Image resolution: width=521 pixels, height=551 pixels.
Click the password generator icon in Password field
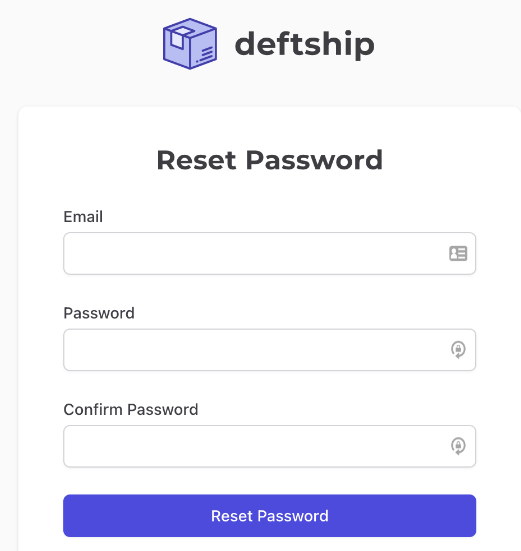pyautogui.click(x=458, y=350)
